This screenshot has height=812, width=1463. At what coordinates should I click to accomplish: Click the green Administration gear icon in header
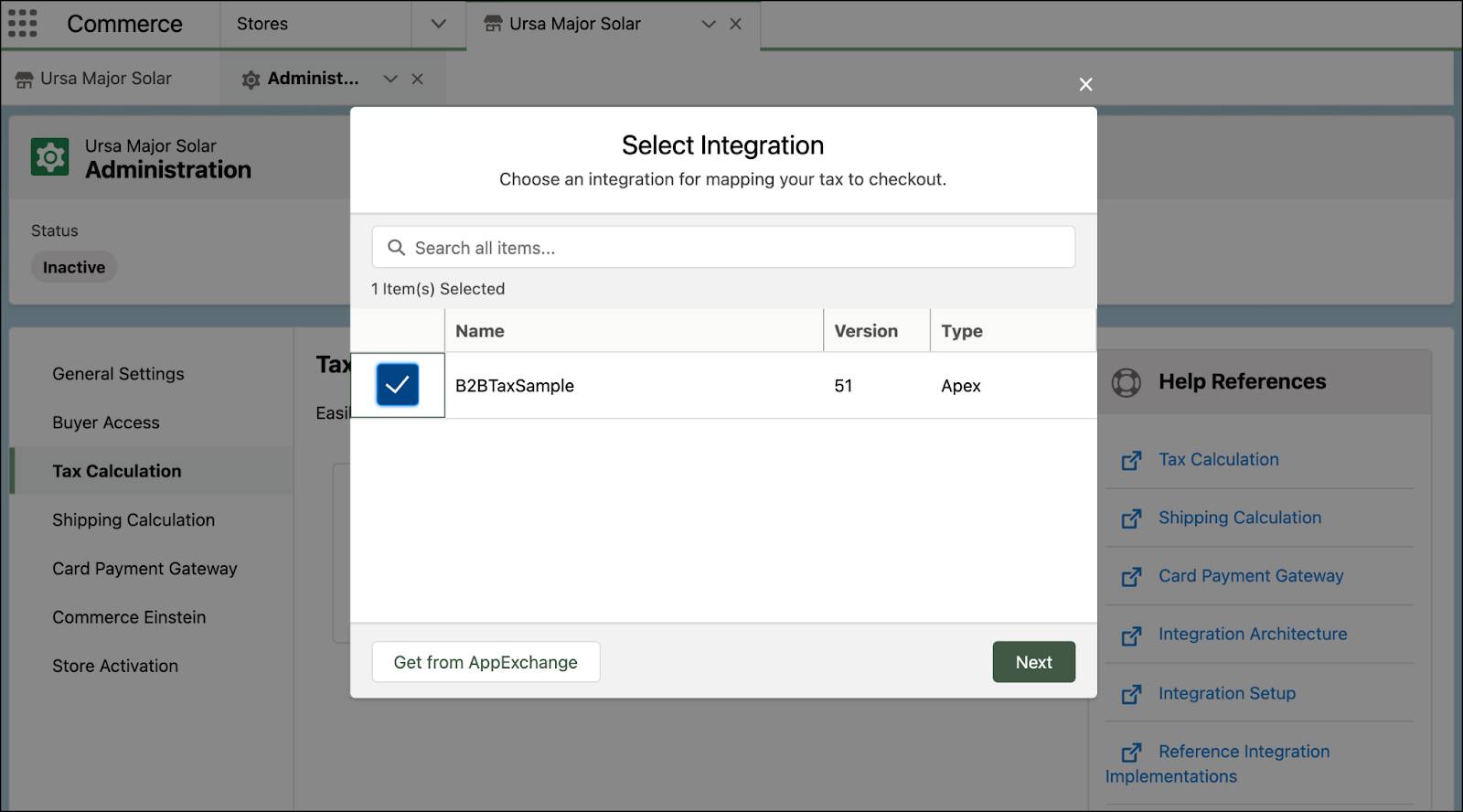(x=50, y=157)
